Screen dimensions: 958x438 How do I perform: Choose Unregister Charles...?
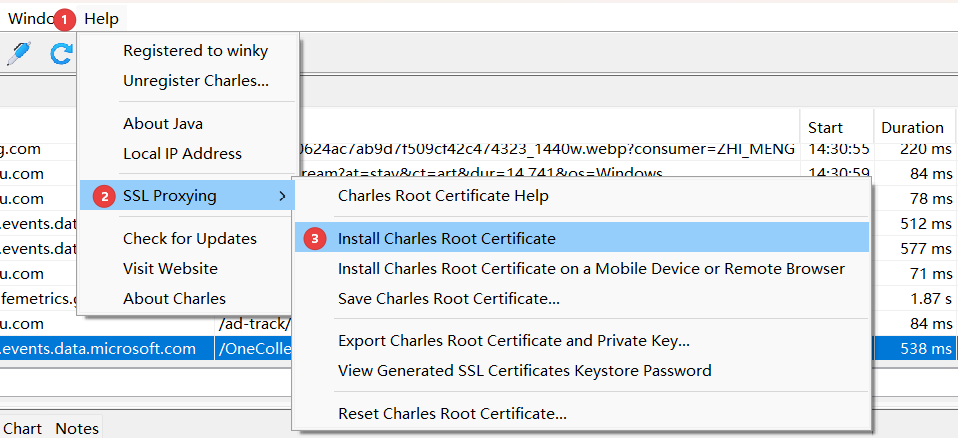click(196, 81)
